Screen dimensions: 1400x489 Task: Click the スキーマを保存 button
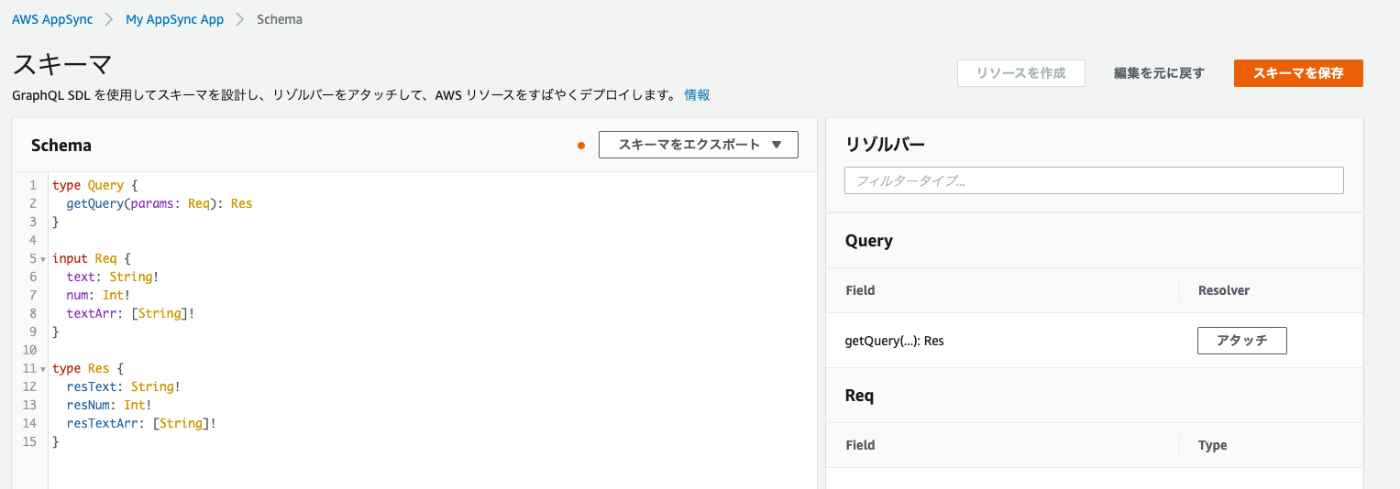click(x=1298, y=73)
